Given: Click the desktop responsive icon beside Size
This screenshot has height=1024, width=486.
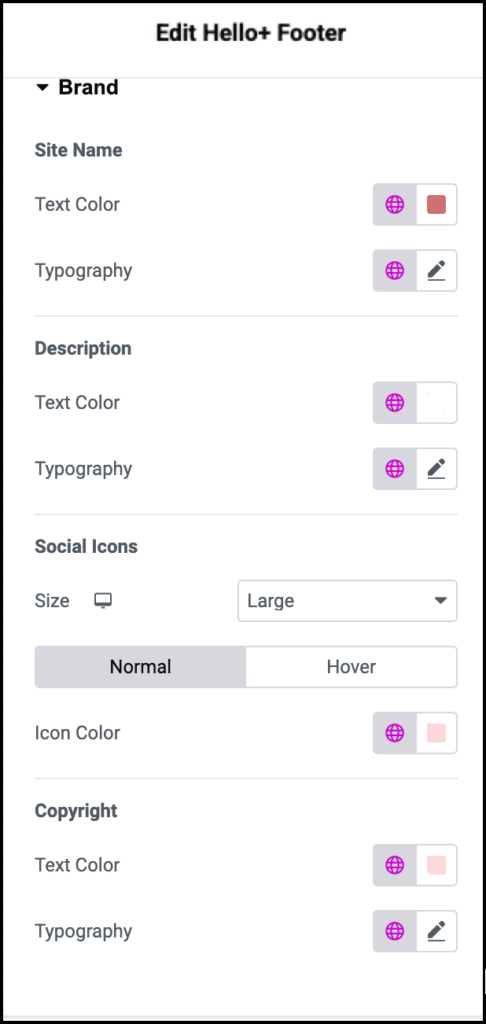Looking at the screenshot, I should pyautogui.click(x=103, y=601).
